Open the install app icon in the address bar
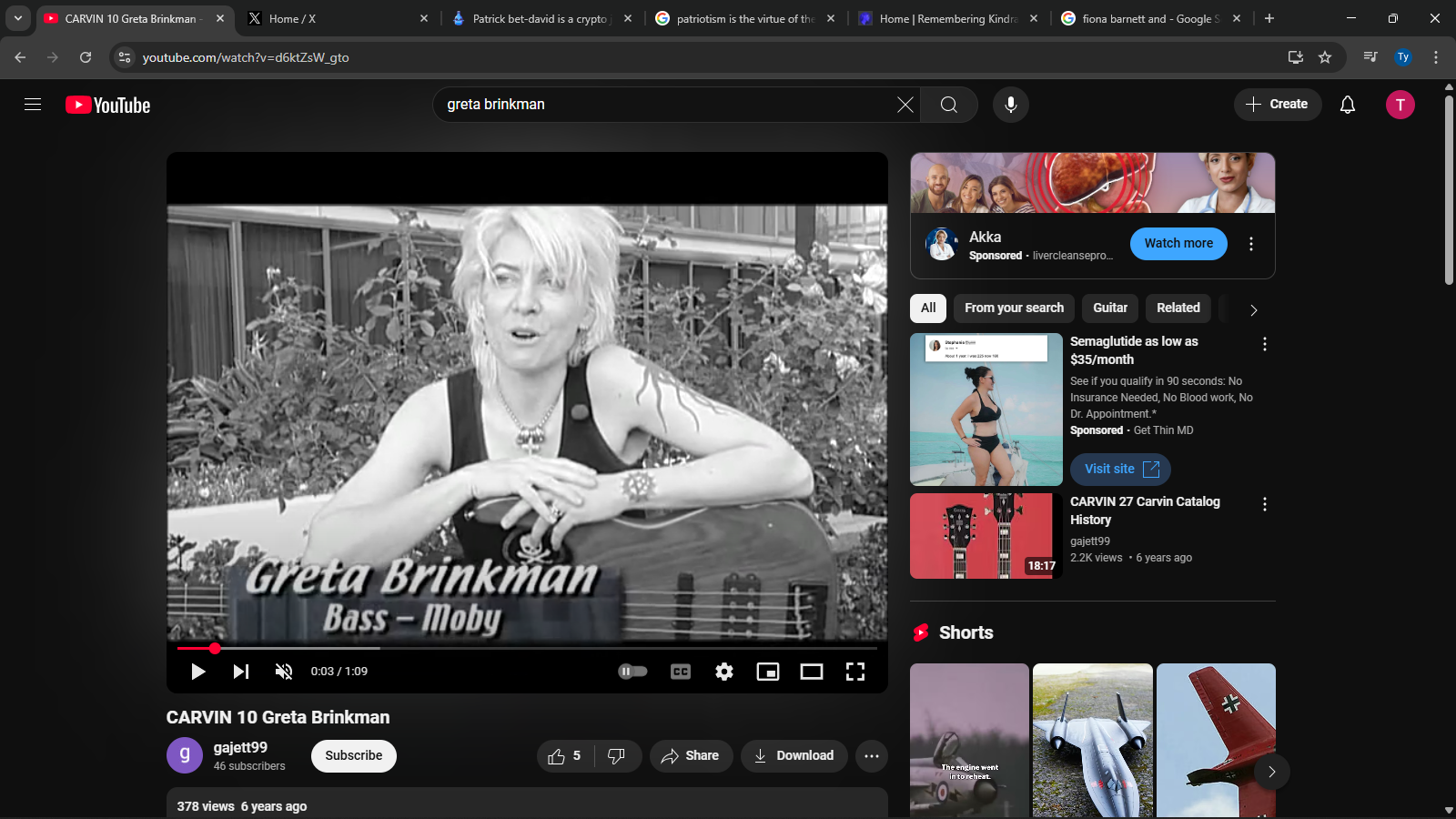The height and width of the screenshot is (819, 1456). click(1296, 57)
